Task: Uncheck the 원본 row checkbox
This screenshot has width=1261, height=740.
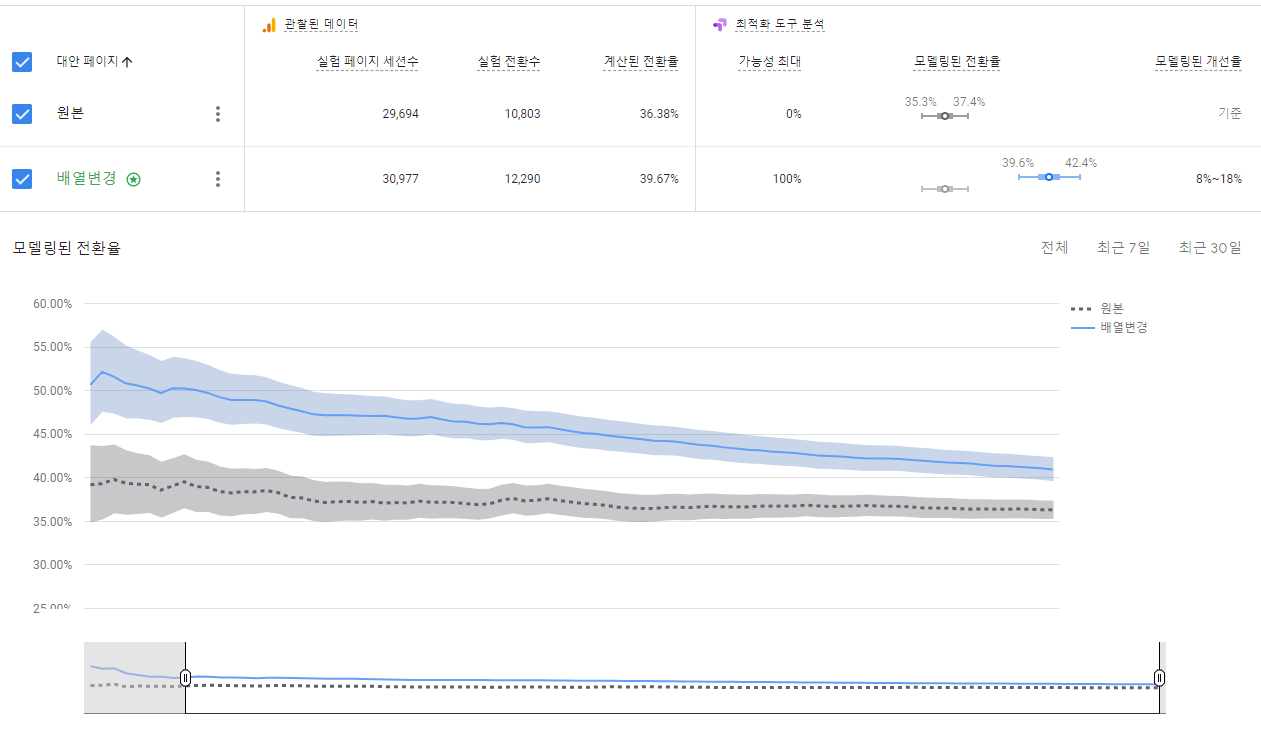Action: point(22,114)
